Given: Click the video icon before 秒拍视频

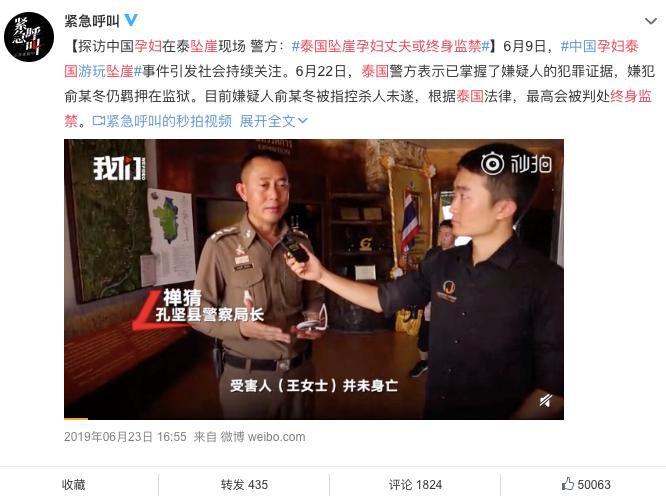Looking at the screenshot, I should coord(99,121).
